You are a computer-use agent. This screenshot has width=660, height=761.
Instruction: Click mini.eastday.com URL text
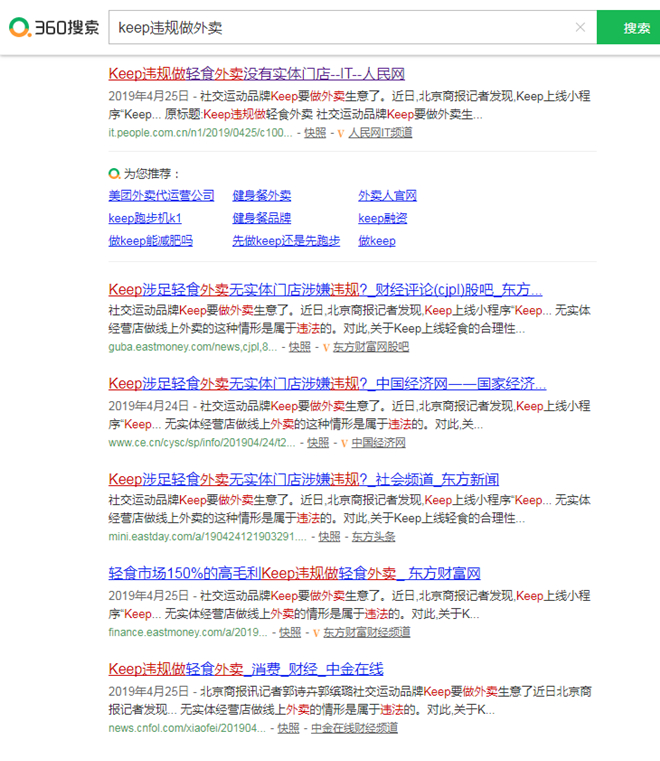pyautogui.click(x=207, y=537)
